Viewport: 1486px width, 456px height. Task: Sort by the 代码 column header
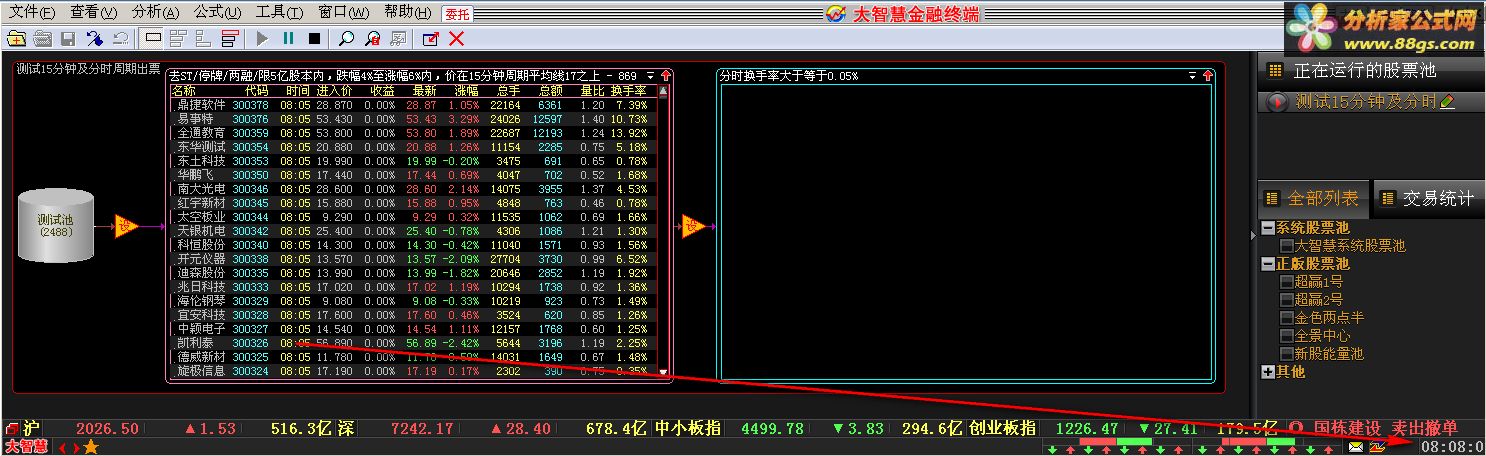pyautogui.click(x=257, y=90)
